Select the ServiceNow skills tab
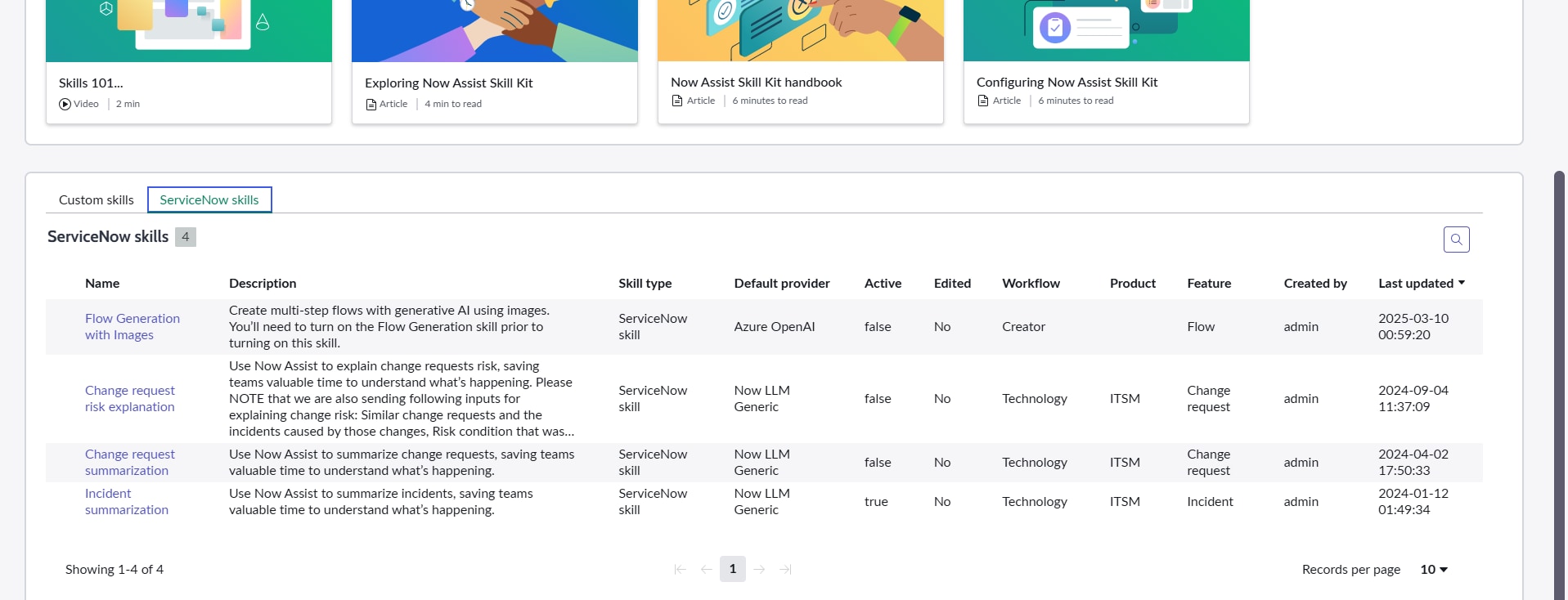The height and width of the screenshot is (600, 1568). (209, 199)
